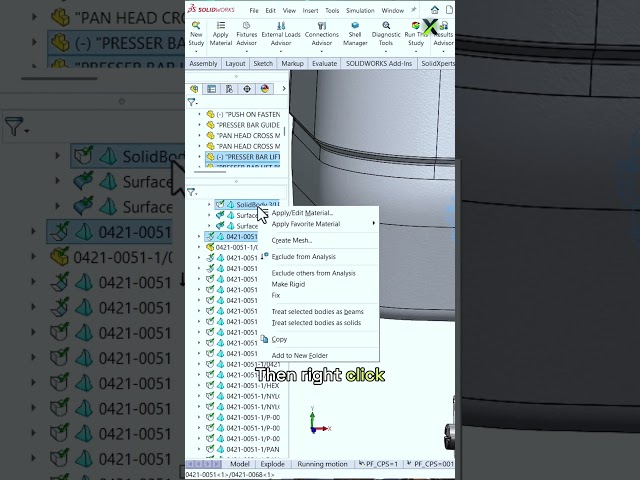The width and height of the screenshot is (640, 480).
Task: Open New Study dropdown arrow
Action: click(x=196, y=51)
